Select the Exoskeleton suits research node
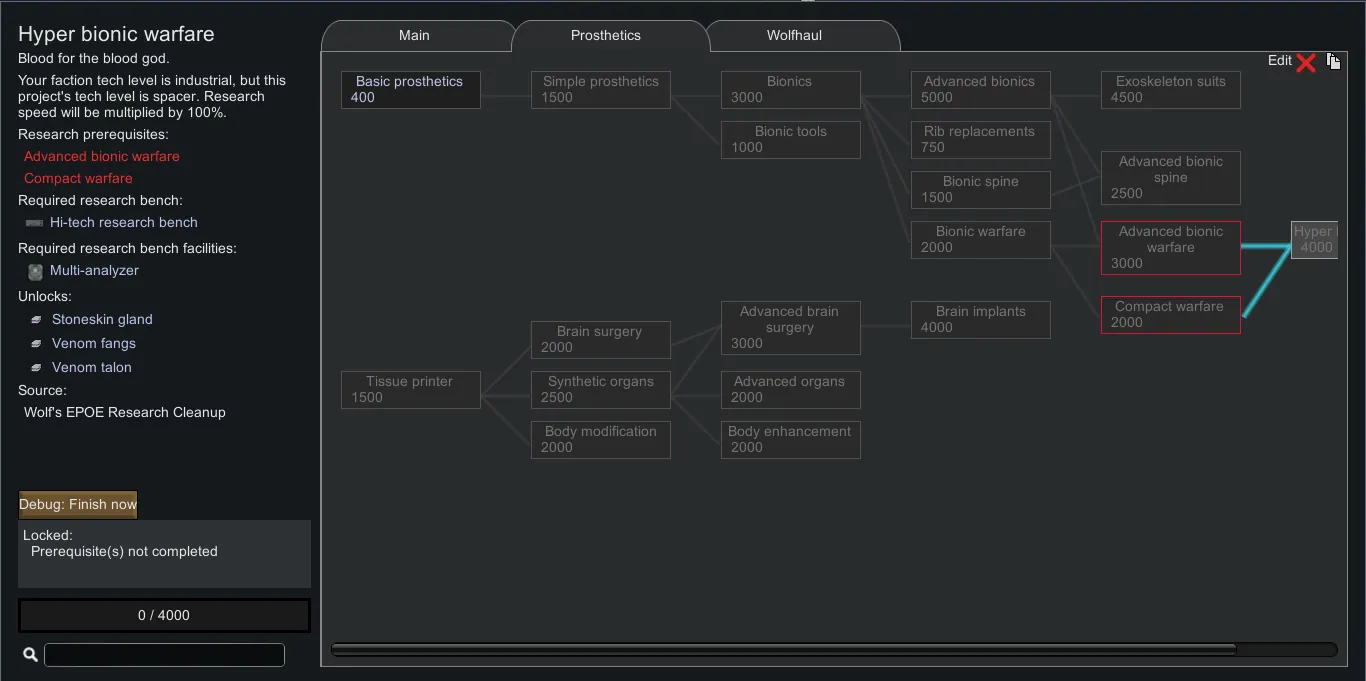 click(x=1170, y=90)
